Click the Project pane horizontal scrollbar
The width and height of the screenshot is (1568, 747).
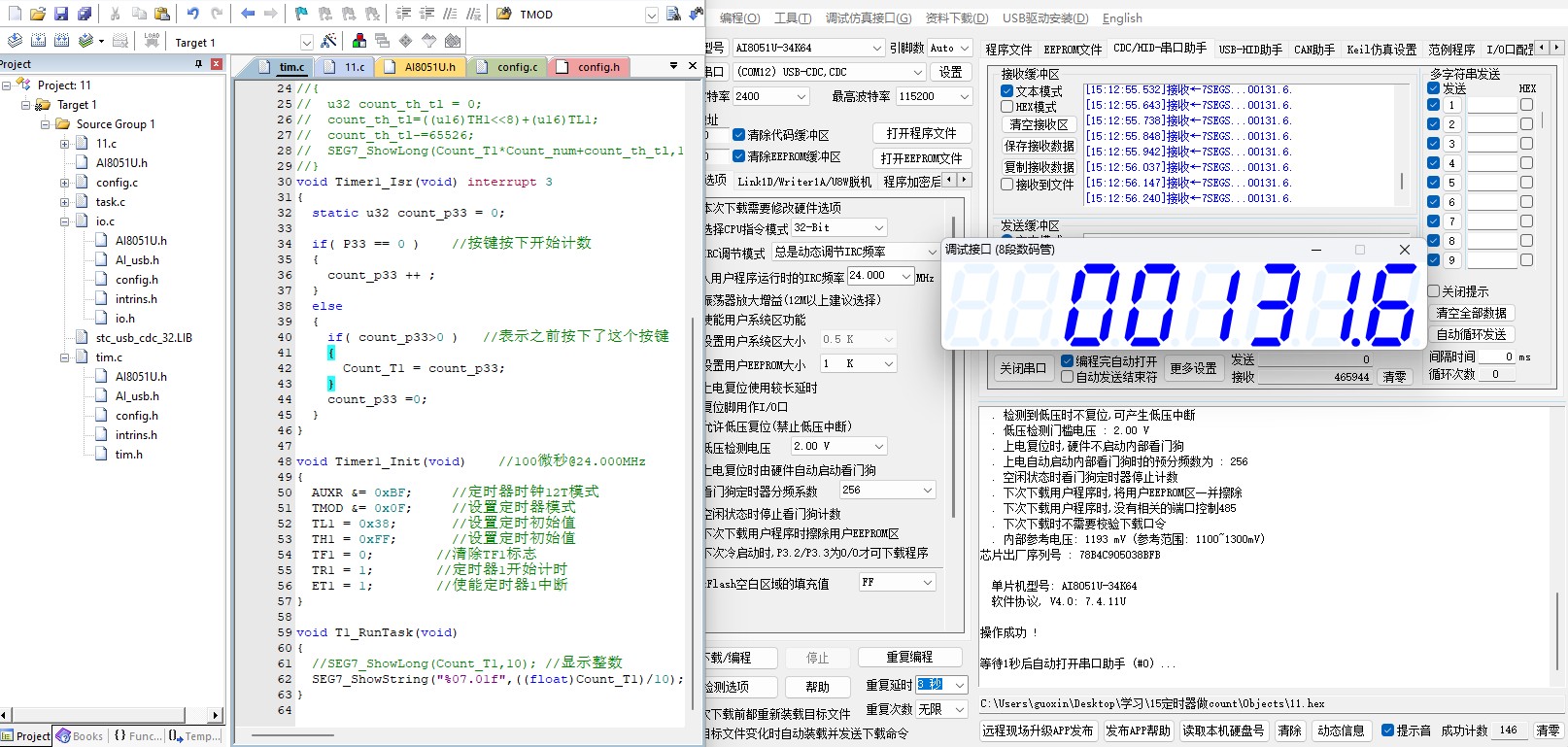(x=113, y=716)
